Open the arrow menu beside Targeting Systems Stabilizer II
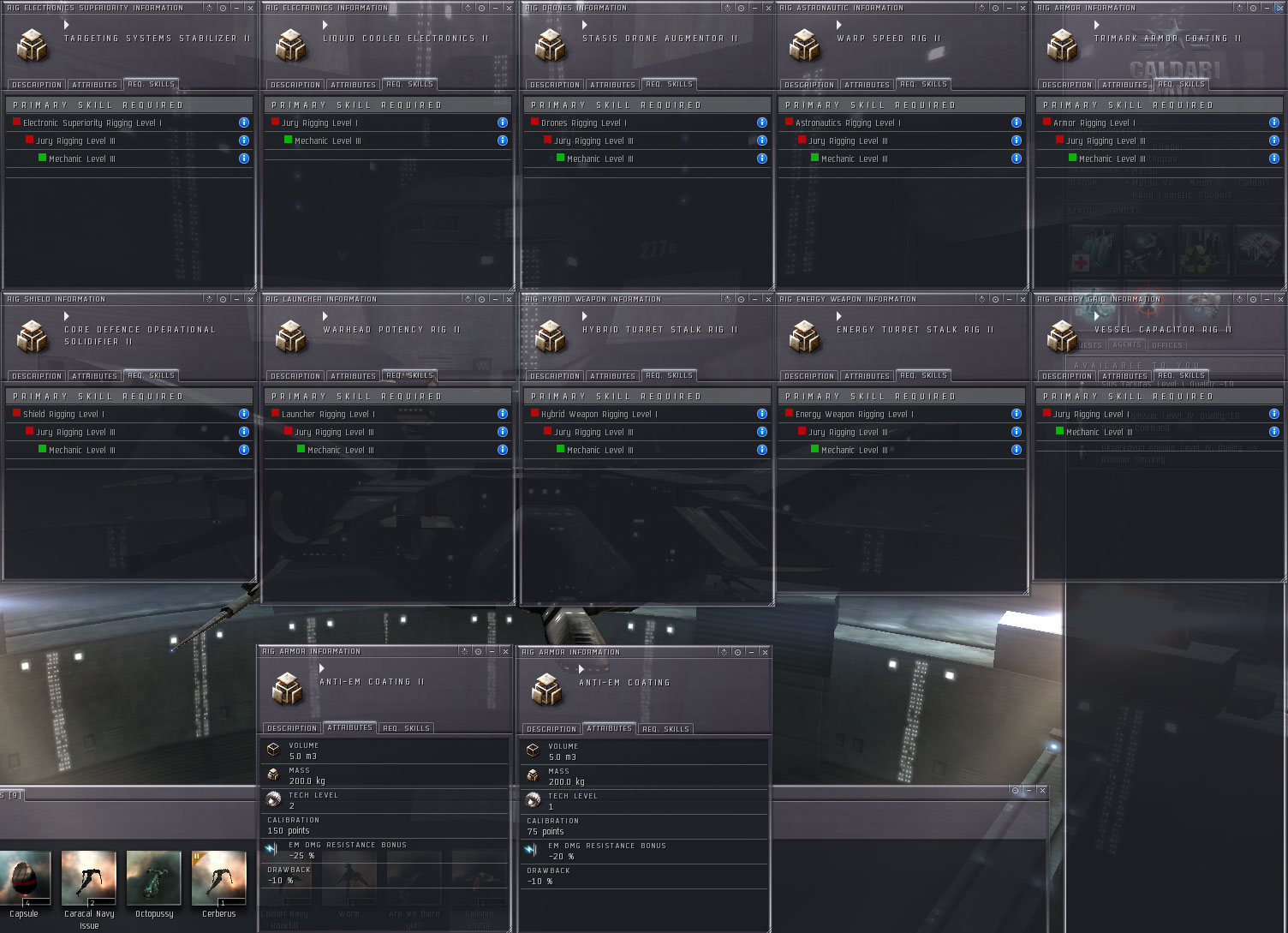Viewport: 1288px width, 933px height. pos(67,25)
